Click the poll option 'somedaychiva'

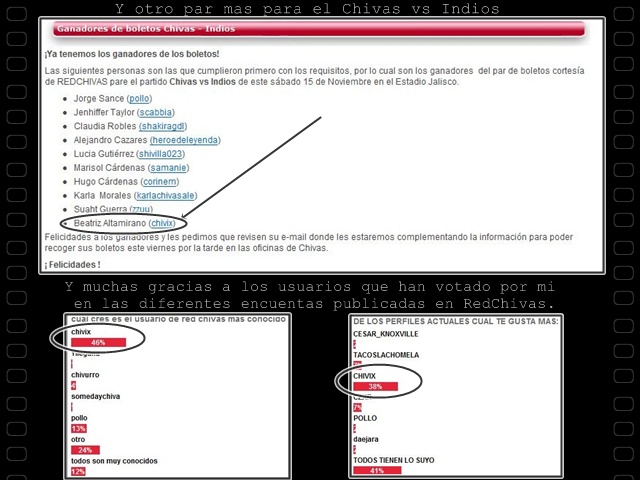click(x=96, y=396)
